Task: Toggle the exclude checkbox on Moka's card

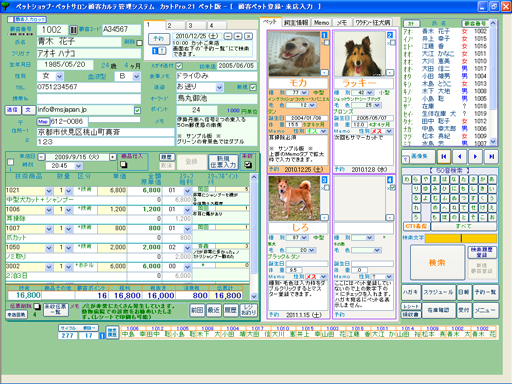Action: click(327, 43)
